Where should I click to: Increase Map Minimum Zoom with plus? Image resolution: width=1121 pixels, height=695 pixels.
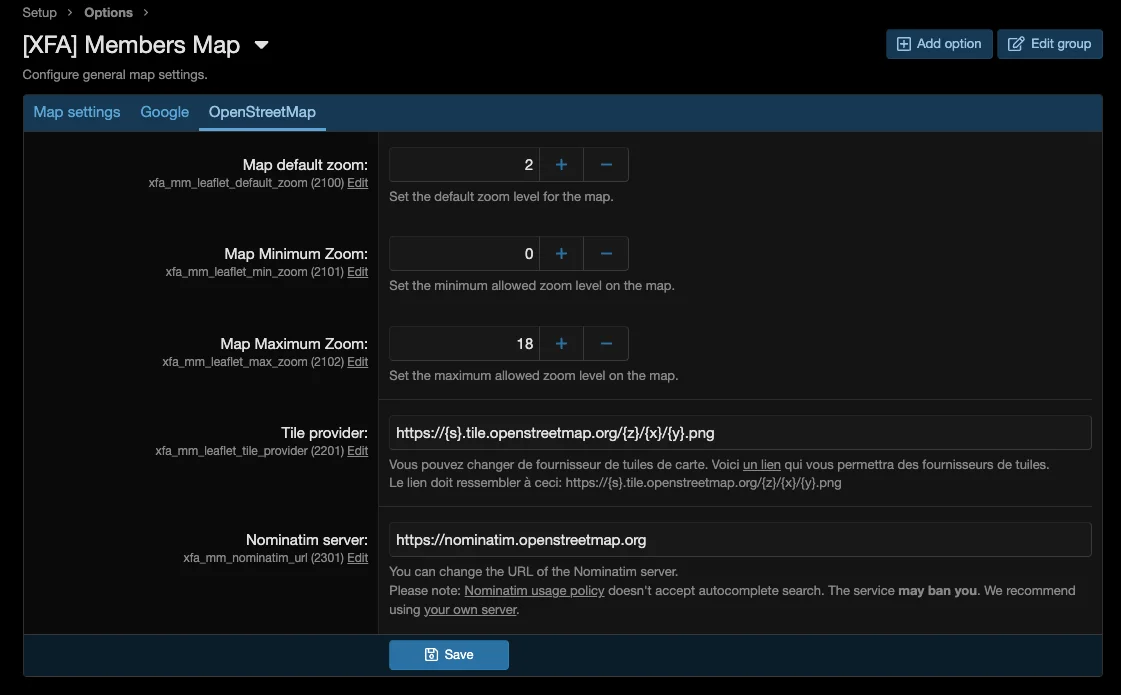[x=561, y=254]
